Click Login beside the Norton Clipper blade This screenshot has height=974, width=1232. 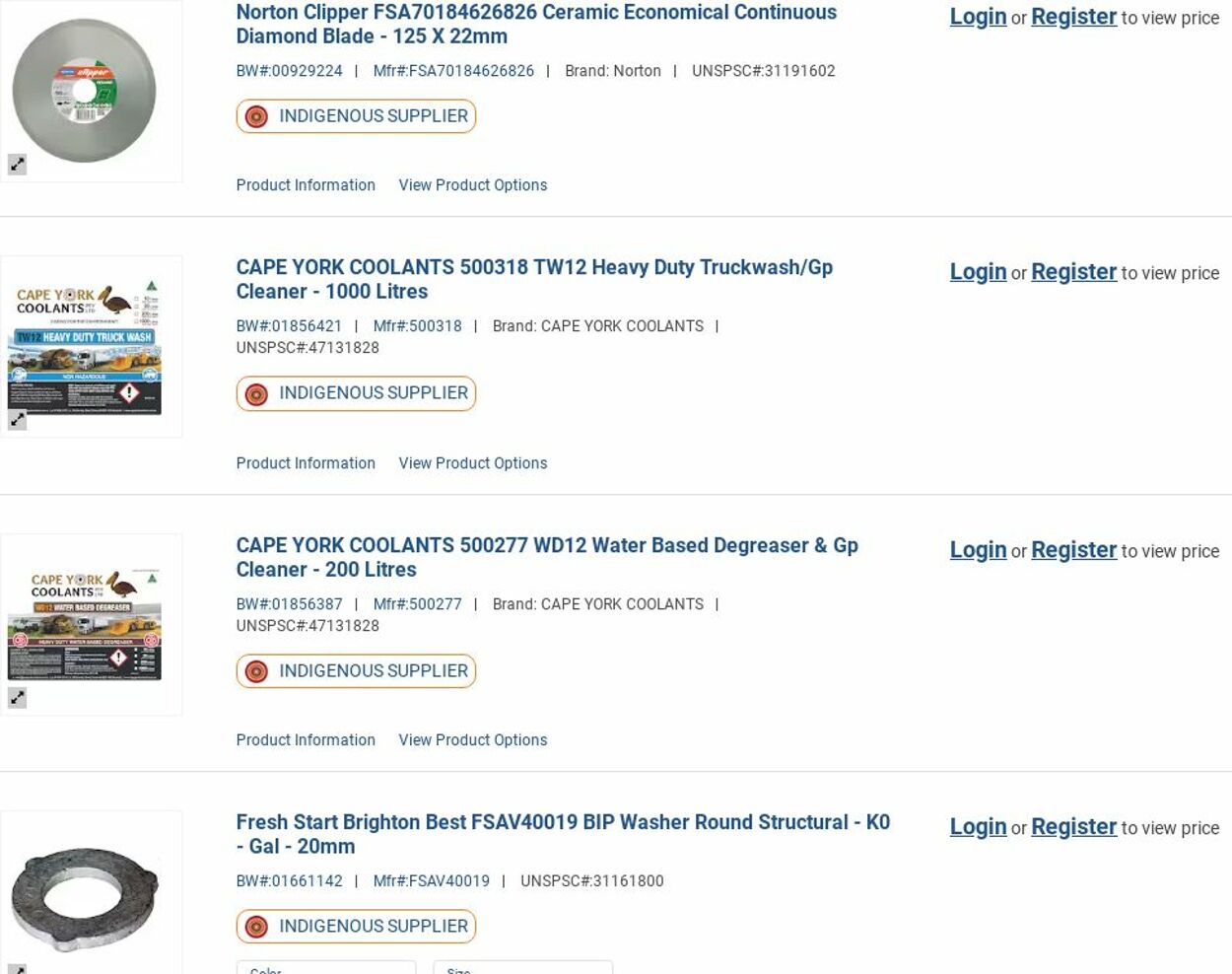pyautogui.click(x=978, y=17)
